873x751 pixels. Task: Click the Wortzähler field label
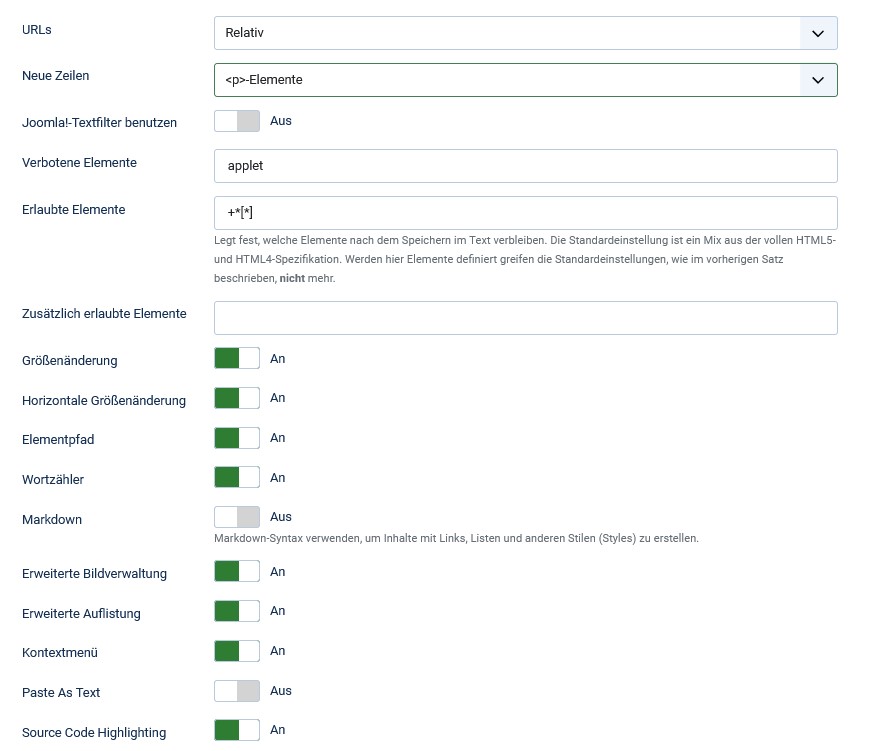53,480
